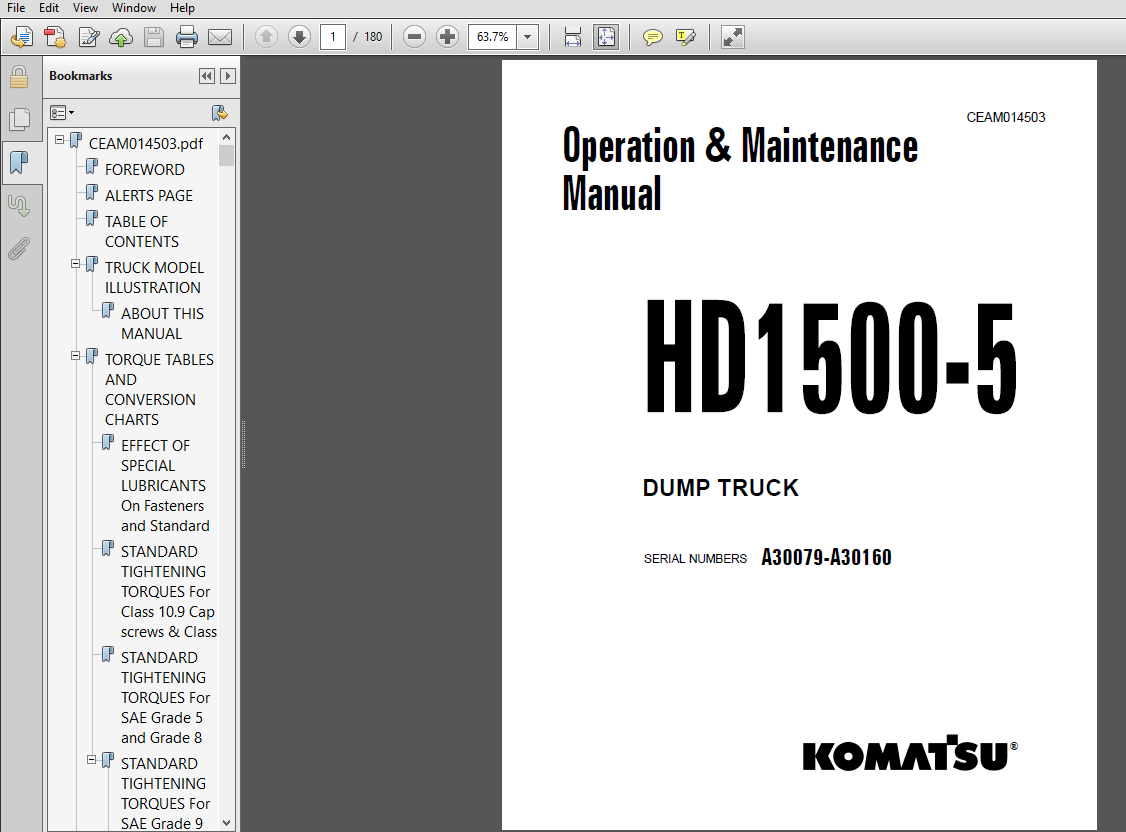Image resolution: width=1126 pixels, height=832 pixels.
Task: Click the bookmarks scrollbar thumb
Action: point(227,156)
